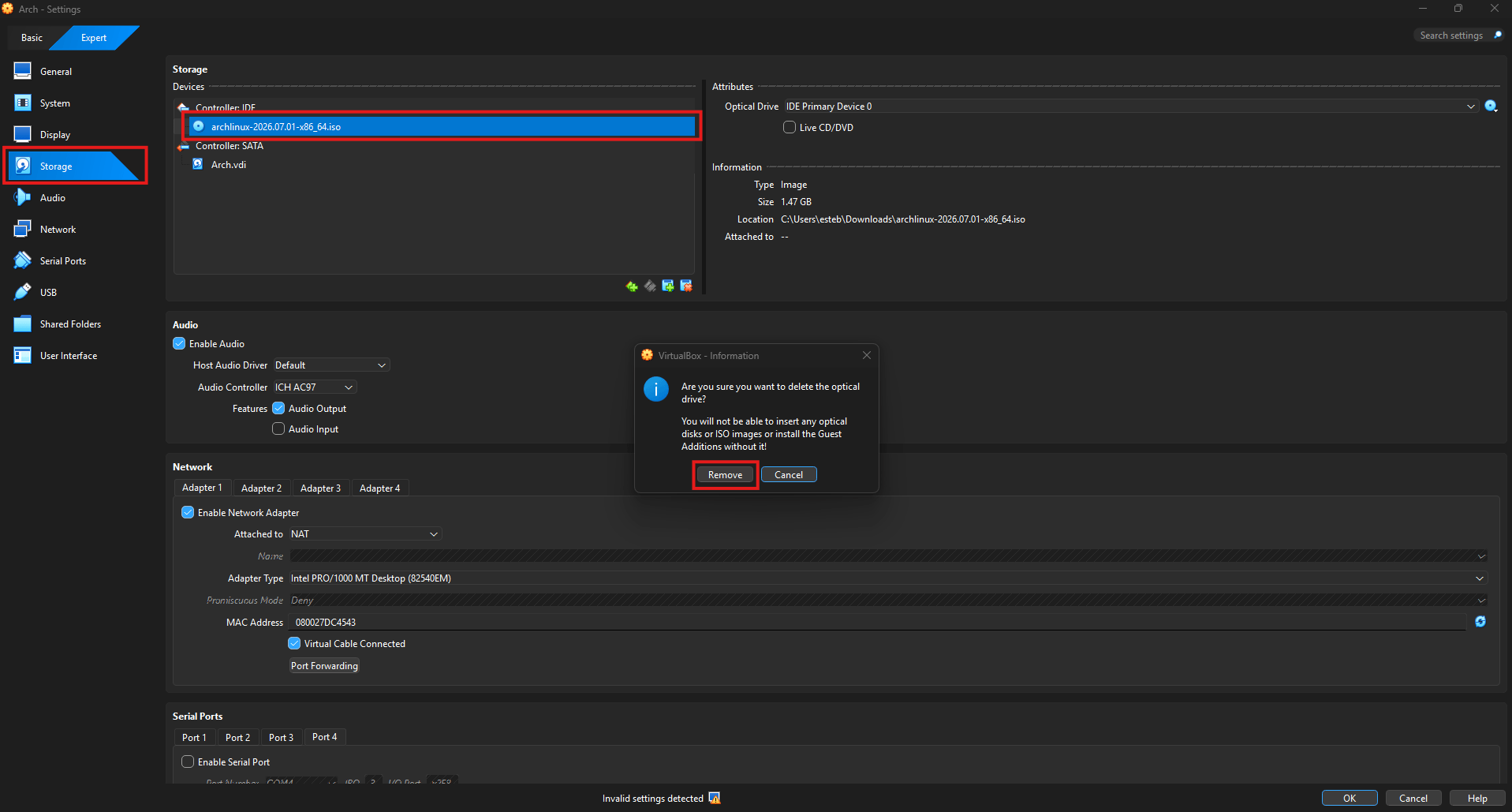The width and height of the screenshot is (1512, 812).
Task: Select the Adapter 3 tab
Action: pos(320,488)
